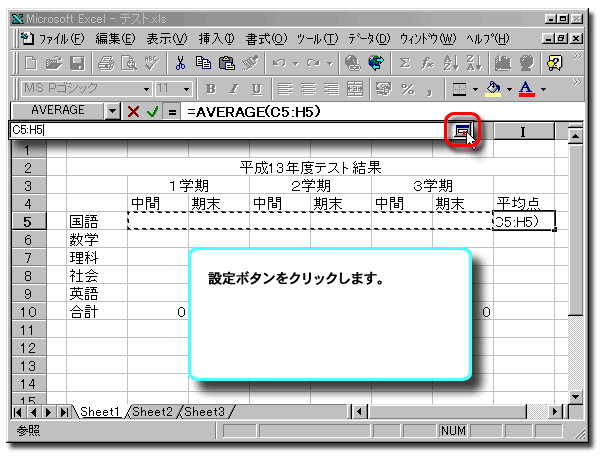Image resolution: width=600 pixels, height=456 pixels.
Task: Toggle Center alignment
Action: coord(308,89)
